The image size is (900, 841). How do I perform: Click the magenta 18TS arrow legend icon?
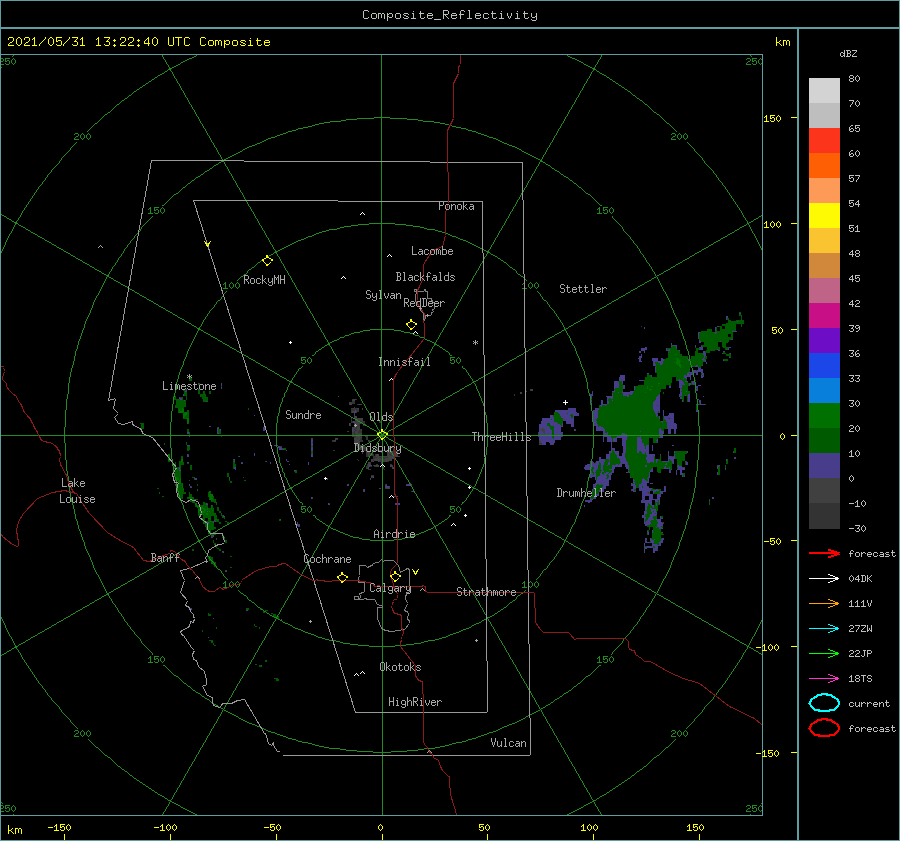(824, 679)
